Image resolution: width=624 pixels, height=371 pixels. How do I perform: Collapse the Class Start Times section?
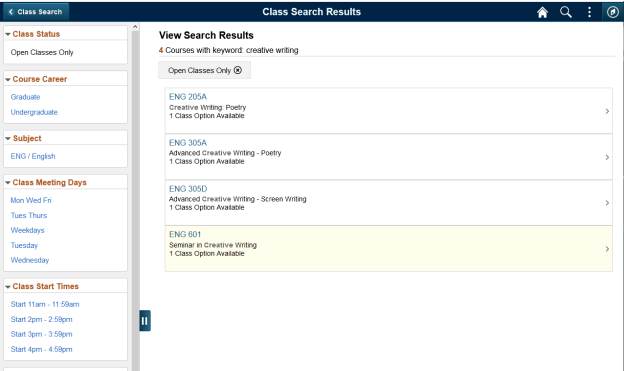pos(8,287)
